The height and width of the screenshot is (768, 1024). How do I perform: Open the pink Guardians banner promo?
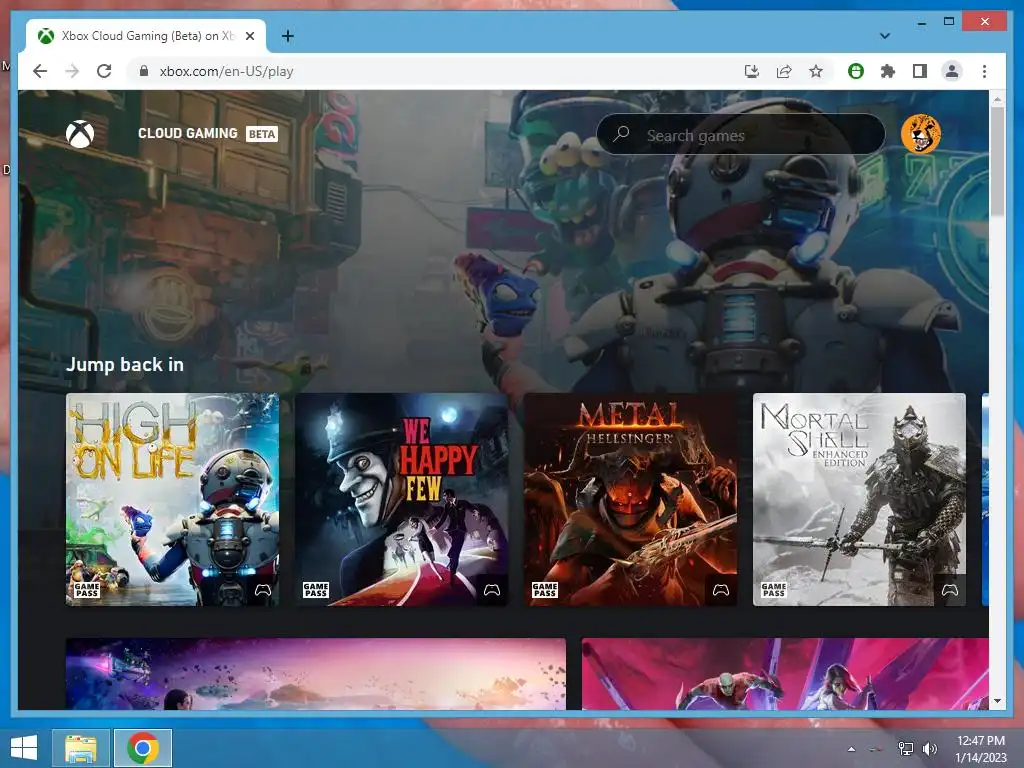786,674
